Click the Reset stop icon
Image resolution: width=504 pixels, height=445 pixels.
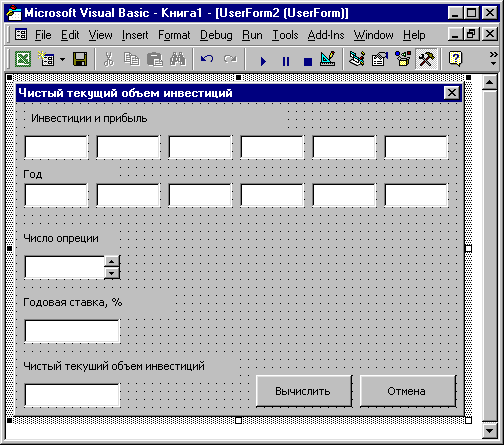308,62
